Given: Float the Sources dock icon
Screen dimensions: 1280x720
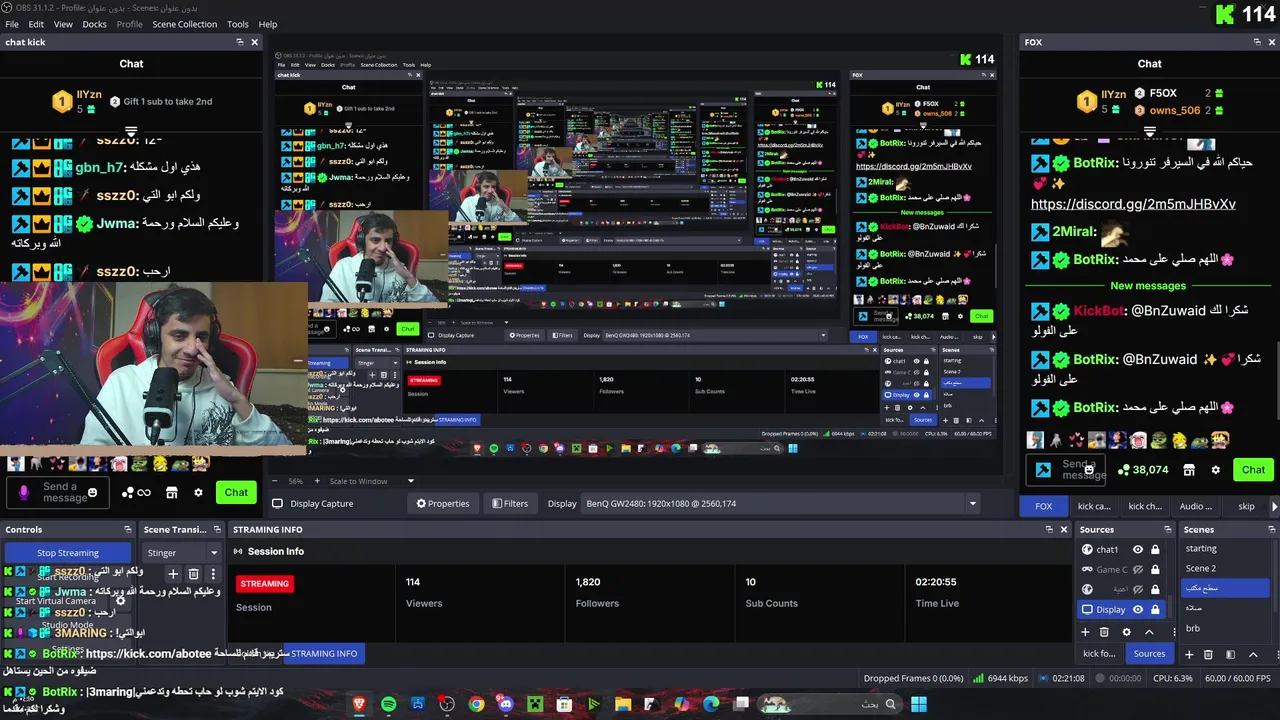Looking at the screenshot, I should [x=1167, y=530].
